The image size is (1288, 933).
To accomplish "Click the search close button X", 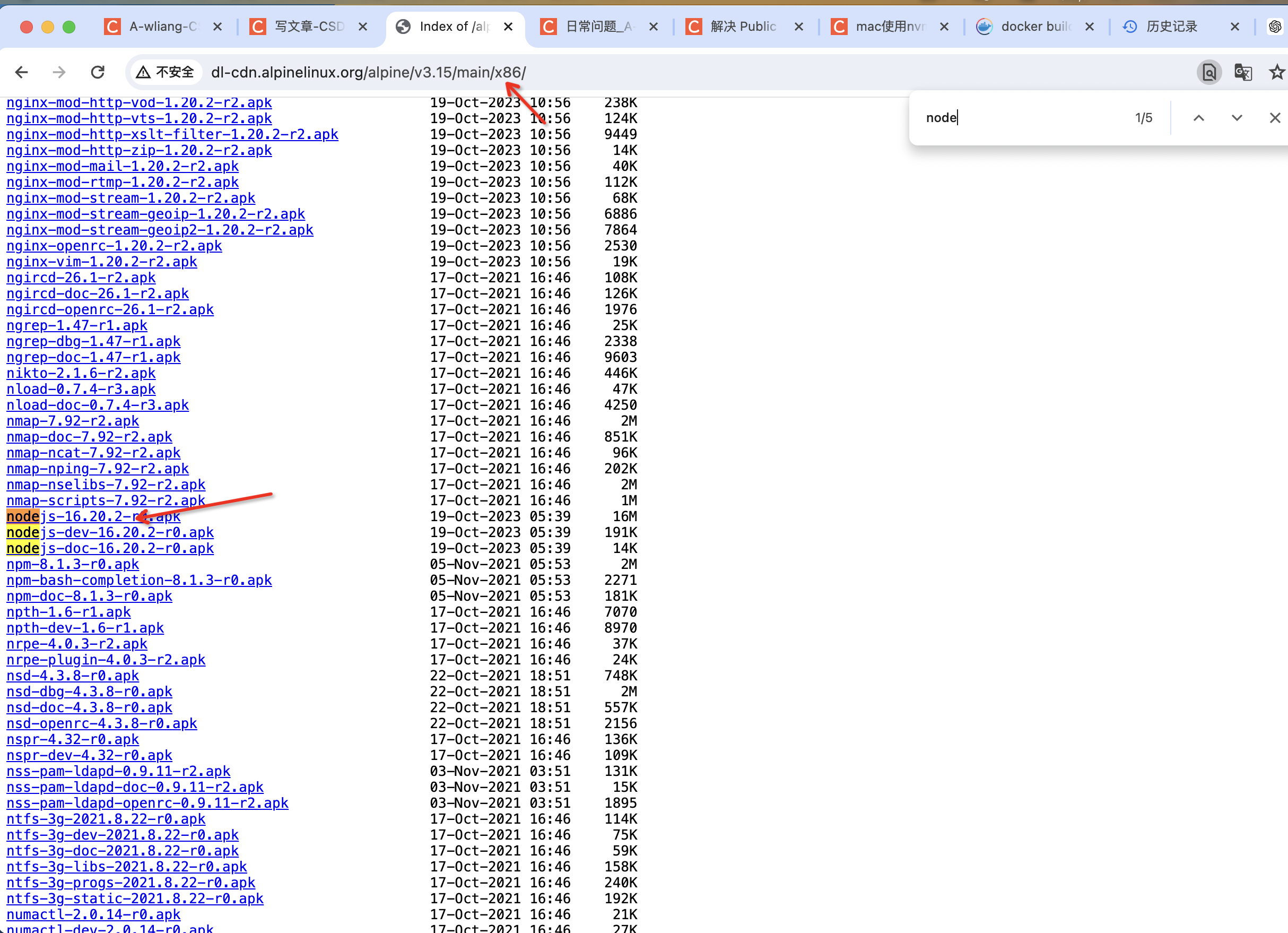I will click(x=1274, y=117).
